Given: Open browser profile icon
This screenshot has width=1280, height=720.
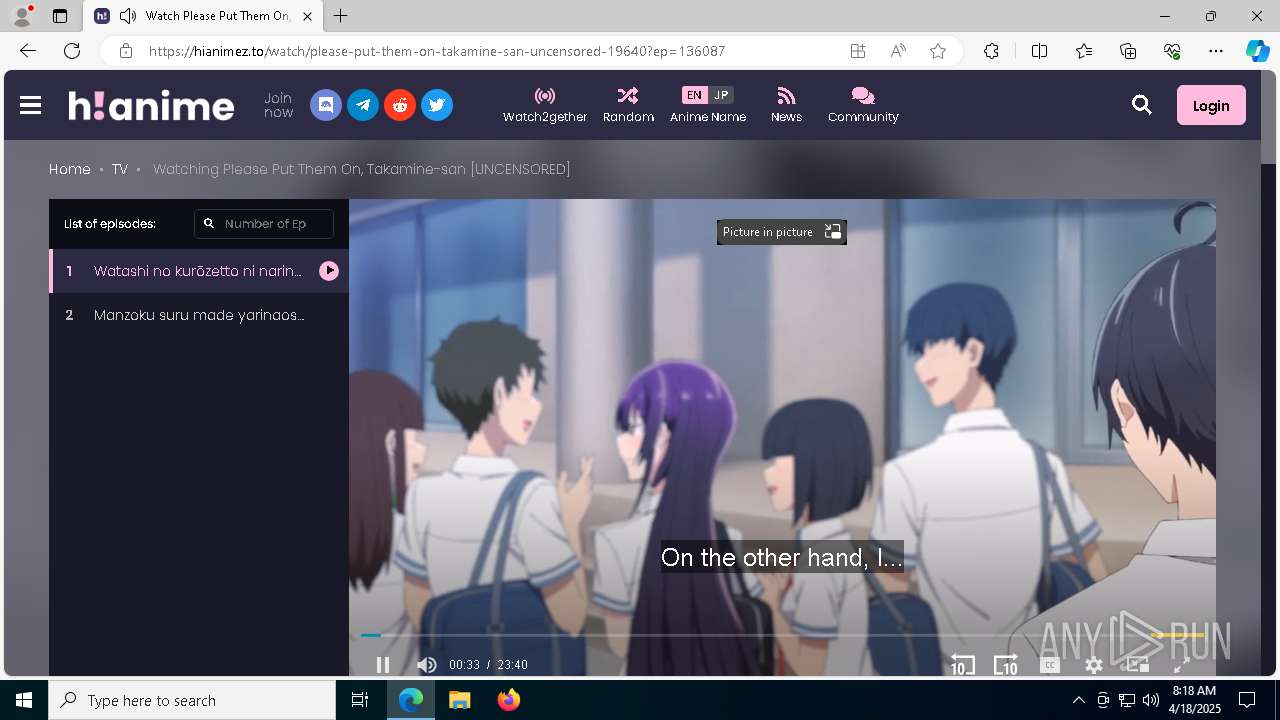Looking at the screenshot, I should click(x=21, y=16).
